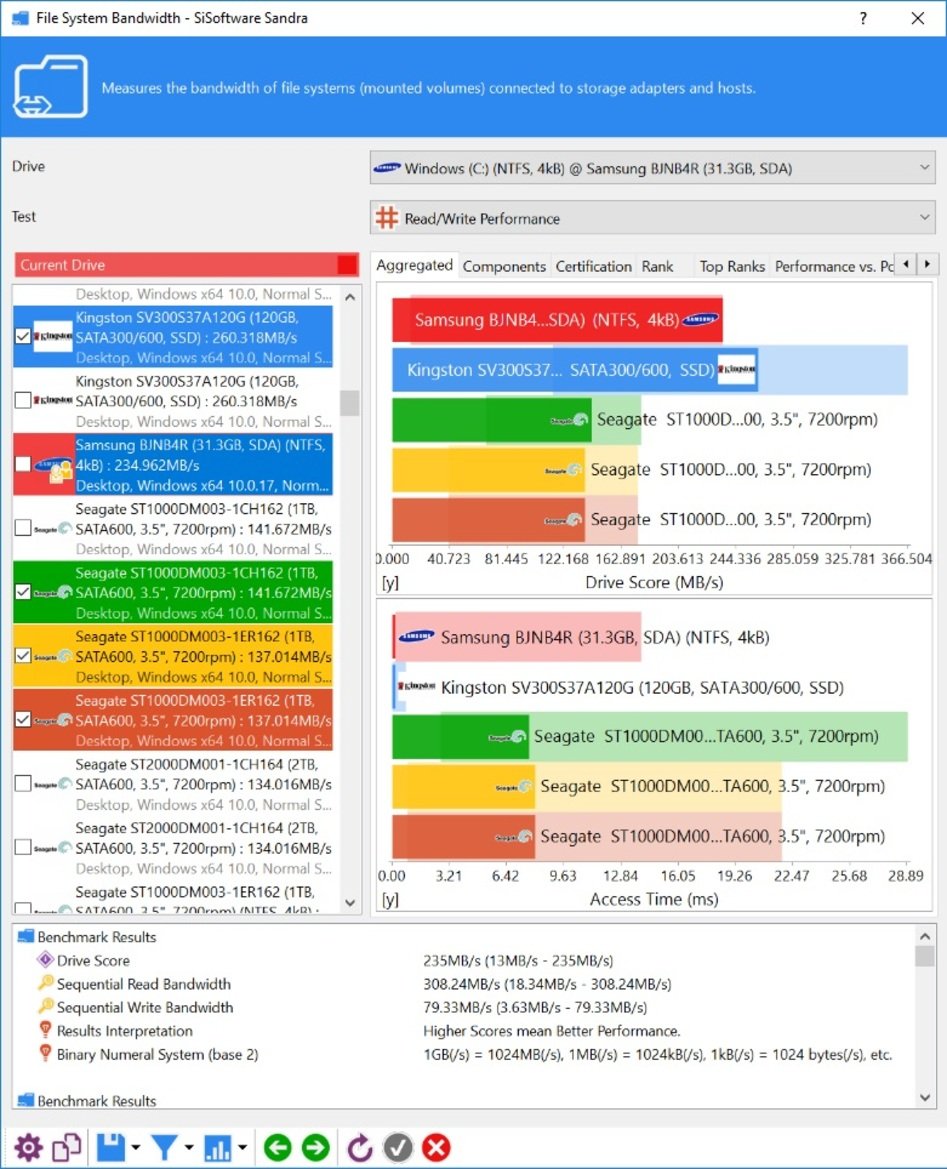Refresh the benchmark with the purple arrow icon
The image size is (947, 1169).
(x=359, y=1147)
